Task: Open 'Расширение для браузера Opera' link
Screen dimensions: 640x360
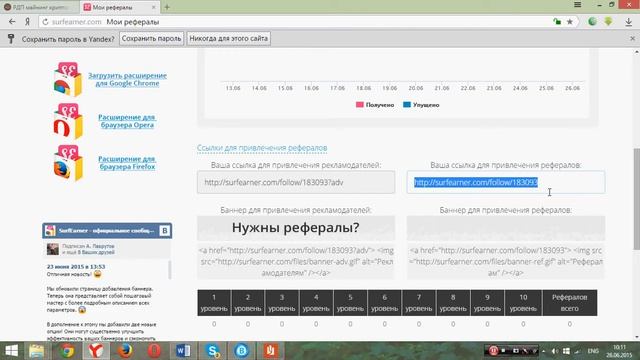Action: pos(127,121)
